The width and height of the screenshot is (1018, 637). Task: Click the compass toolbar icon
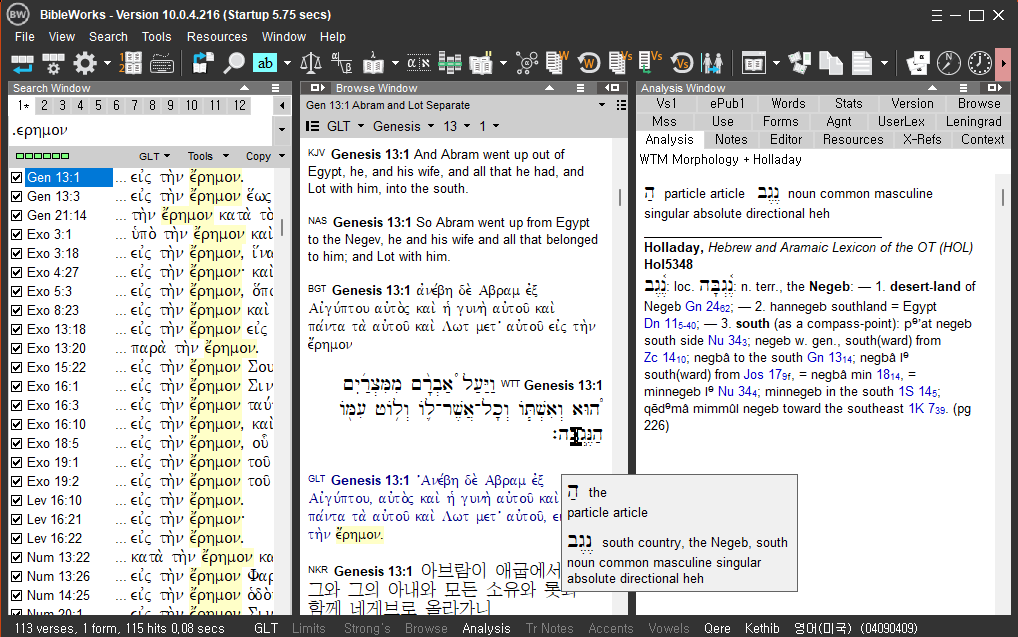point(949,63)
